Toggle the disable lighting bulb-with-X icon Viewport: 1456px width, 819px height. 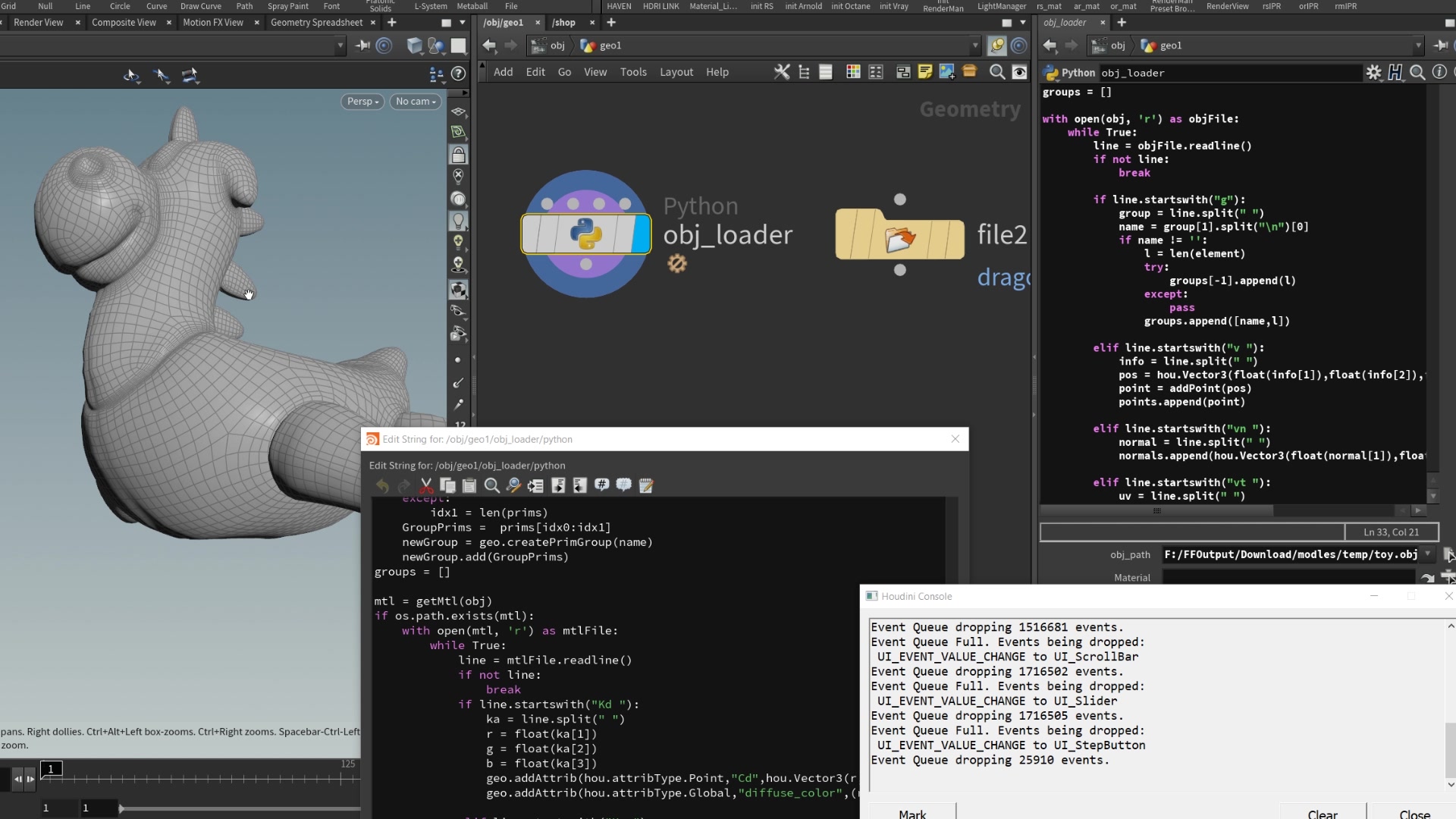coord(458,177)
